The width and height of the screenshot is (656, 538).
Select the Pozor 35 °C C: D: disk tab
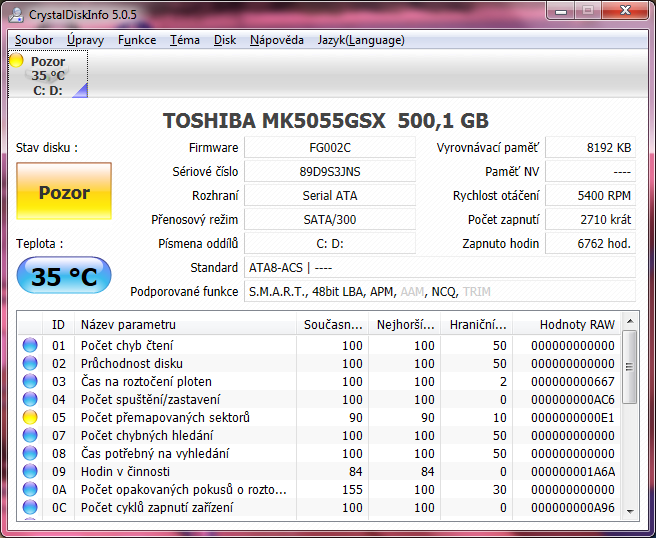point(48,74)
